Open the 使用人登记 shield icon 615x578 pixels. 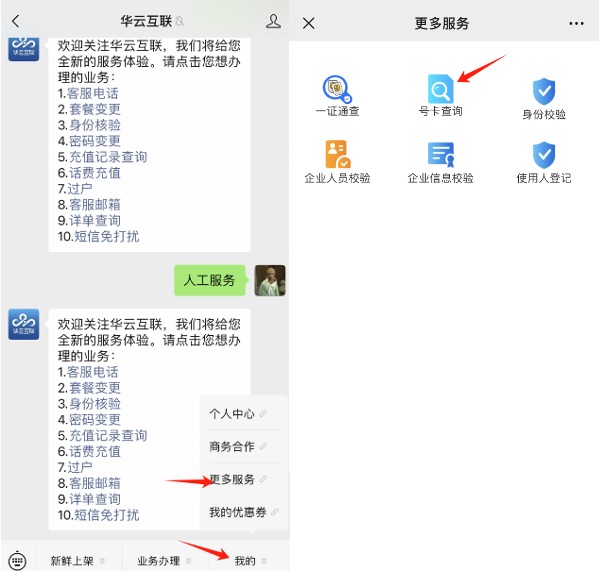pos(544,155)
